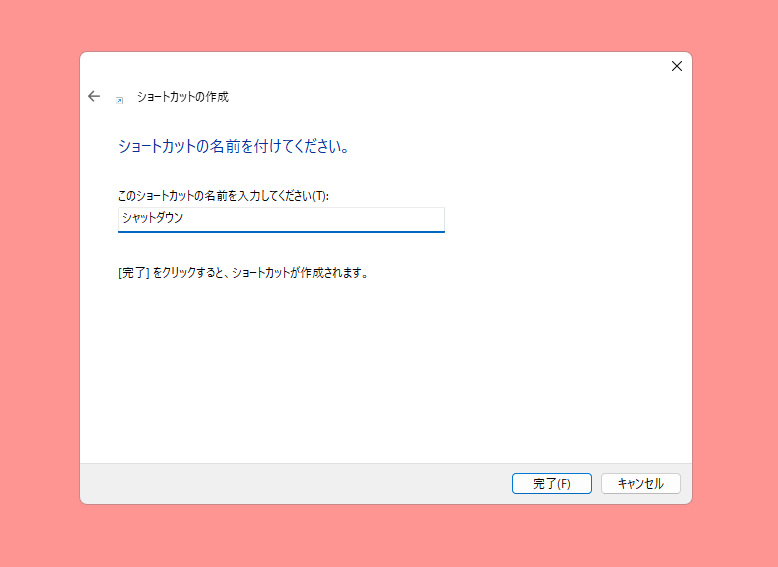Click the bracketed [完了] word in the instruction
The width and height of the screenshot is (778, 567).
[134, 273]
